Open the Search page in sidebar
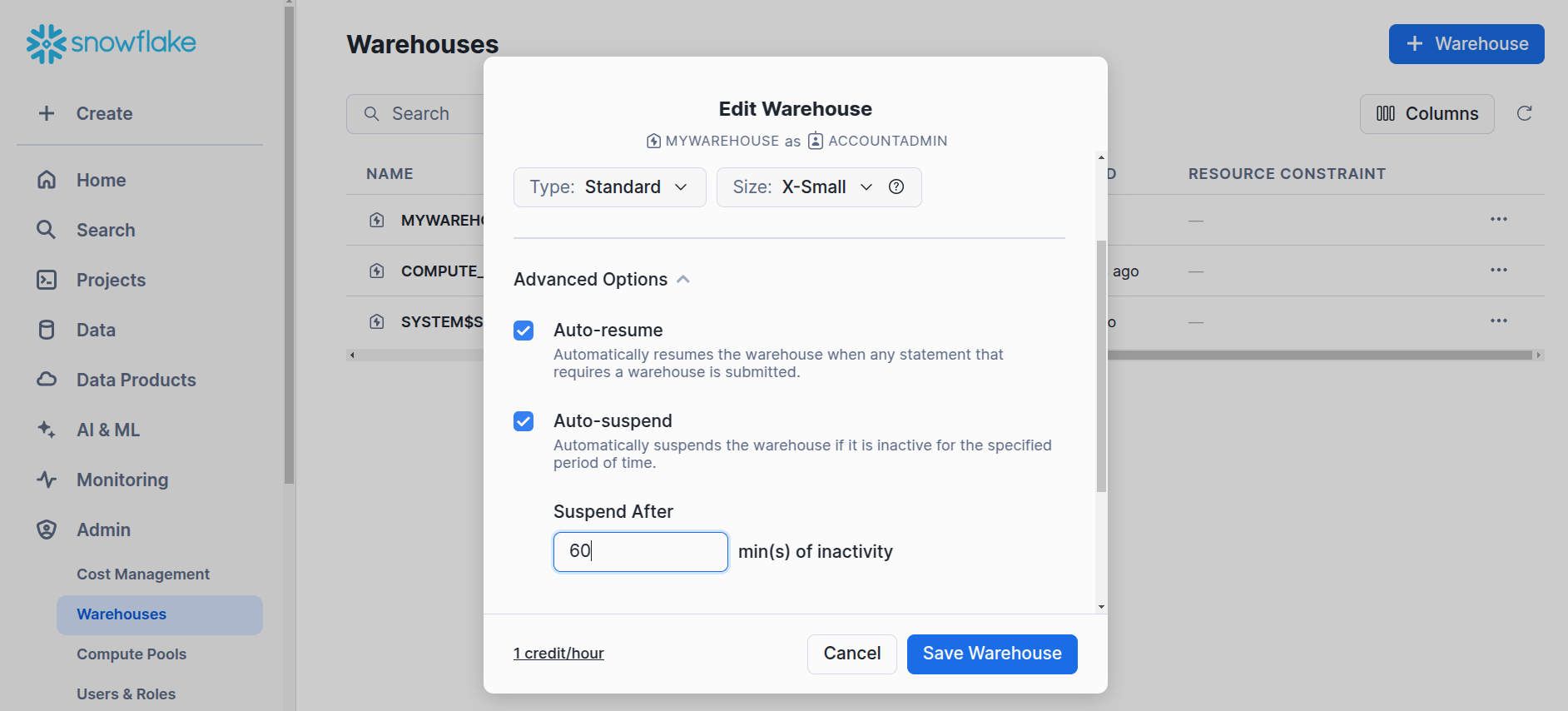This screenshot has height=711, width=1568. (106, 230)
